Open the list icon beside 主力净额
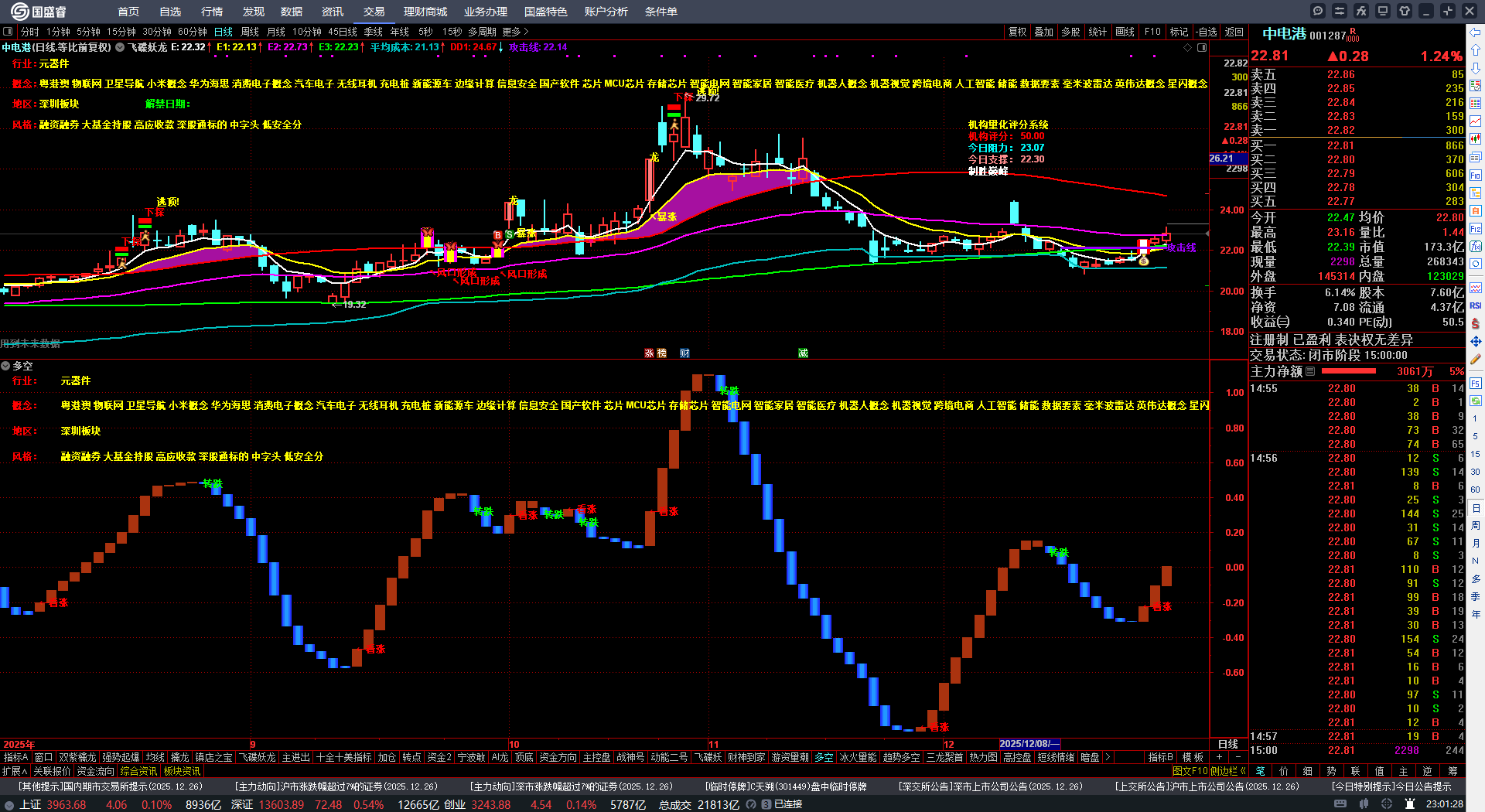The height and width of the screenshot is (812, 1485). pos(1310,371)
